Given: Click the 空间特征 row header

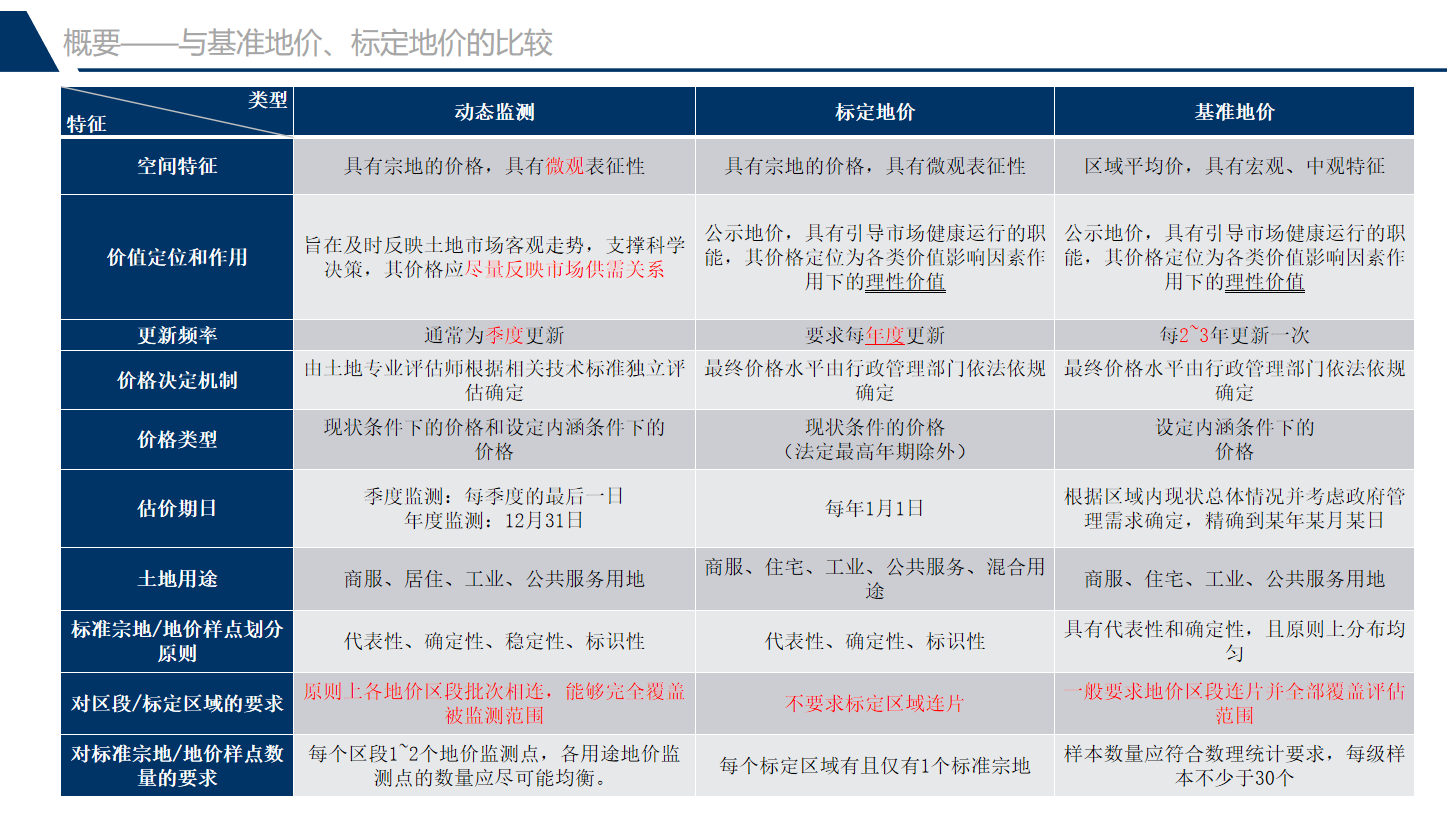Looking at the screenshot, I should [177, 166].
